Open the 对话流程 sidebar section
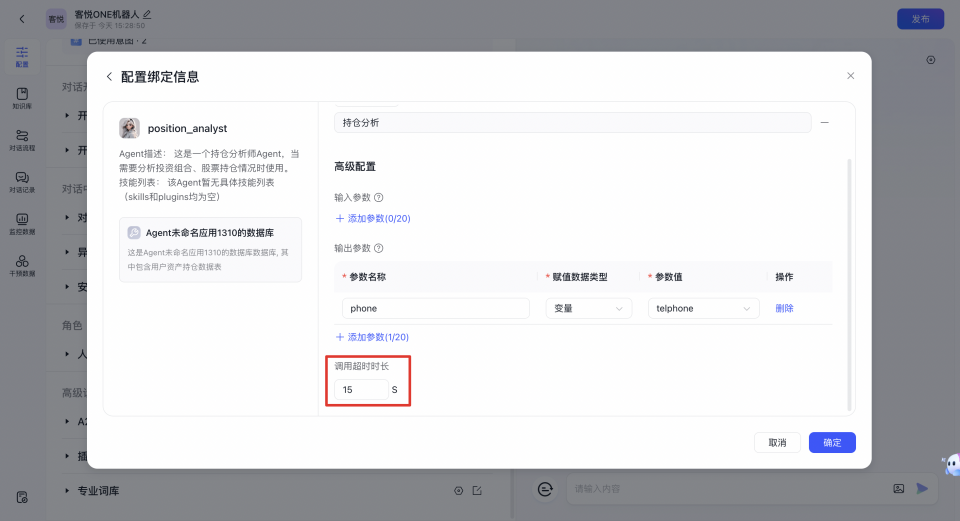960x521 pixels. point(22,140)
